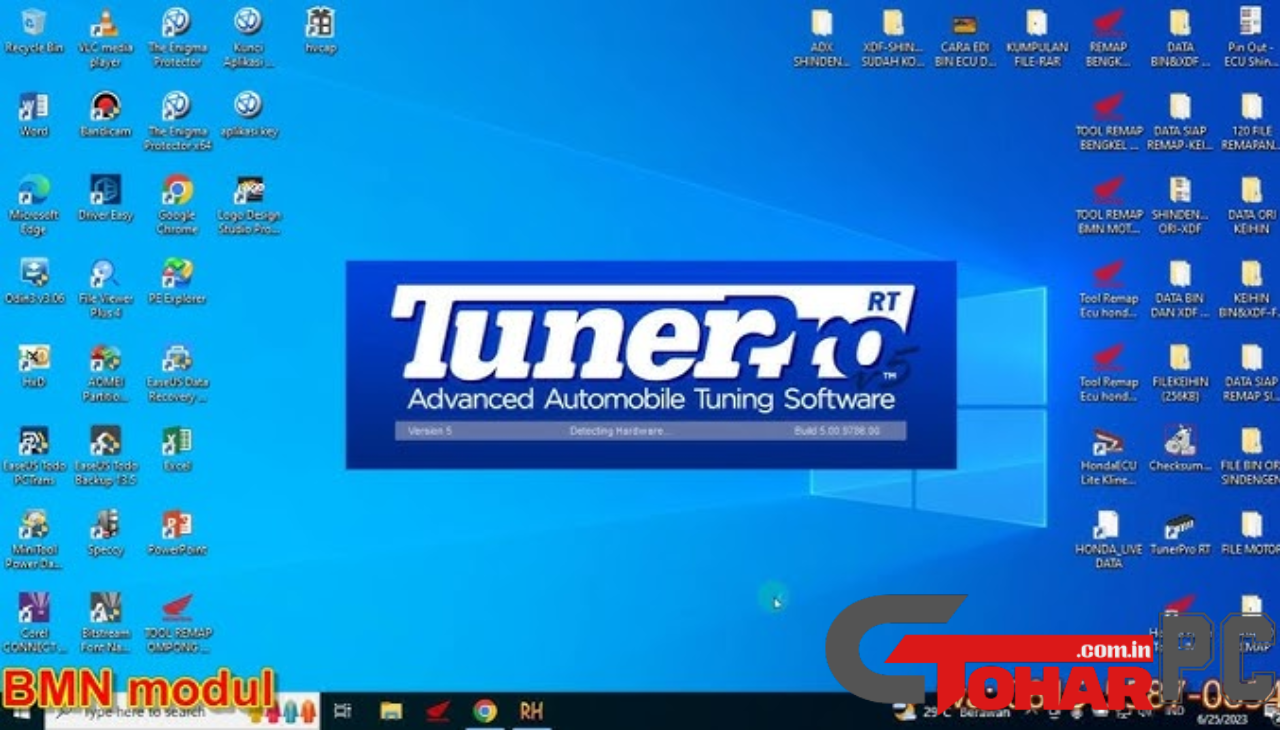
Task: Select CARA EDI BIN ECU file
Action: (x=965, y=38)
